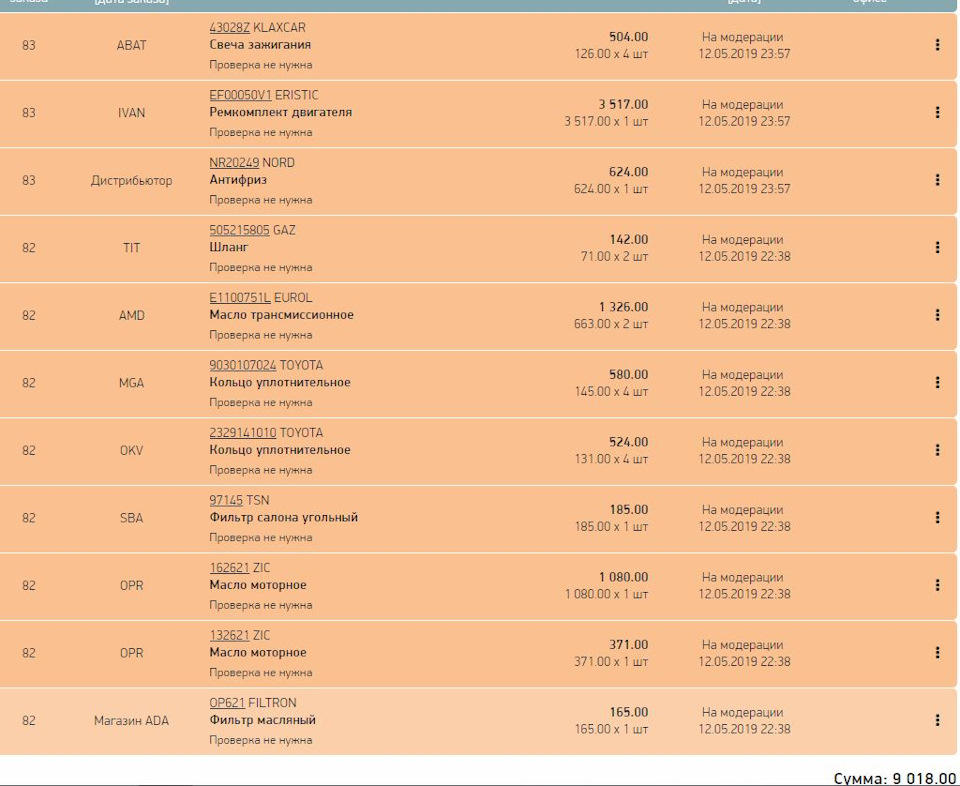This screenshot has height=786, width=960.
Task: Click supplier OKV
Action: (131, 451)
